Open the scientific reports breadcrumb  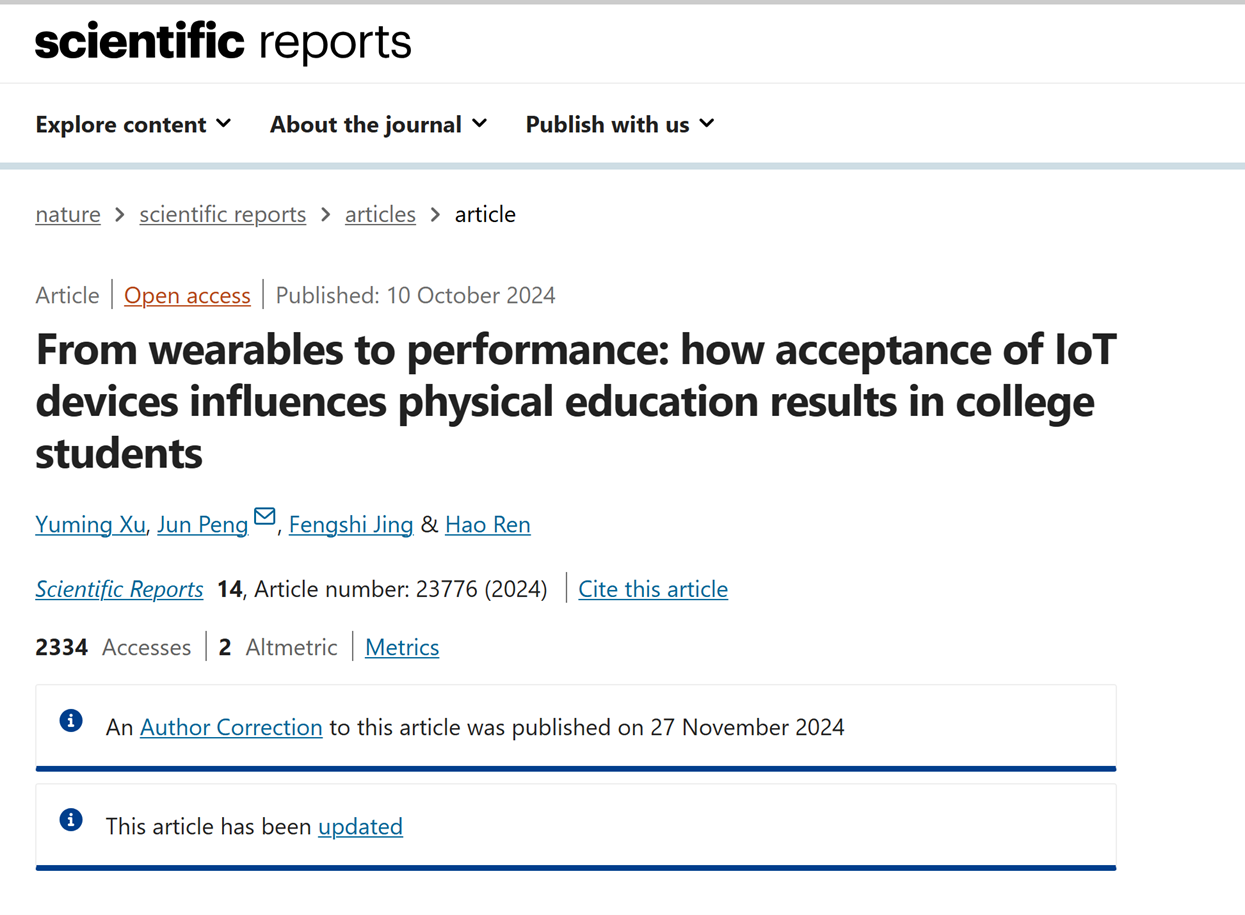click(222, 214)
